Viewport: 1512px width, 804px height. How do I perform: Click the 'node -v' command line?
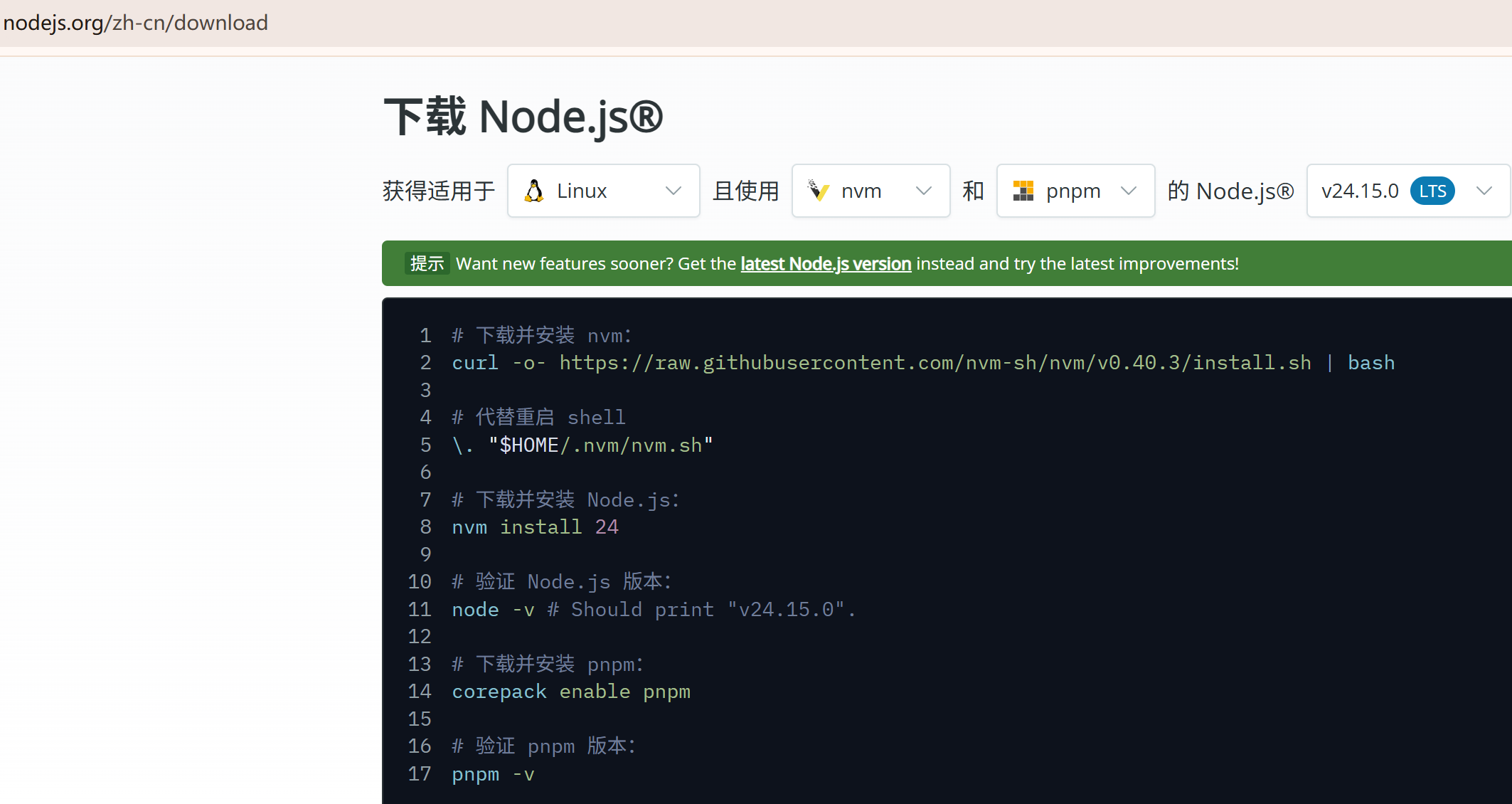pos(654,610)
